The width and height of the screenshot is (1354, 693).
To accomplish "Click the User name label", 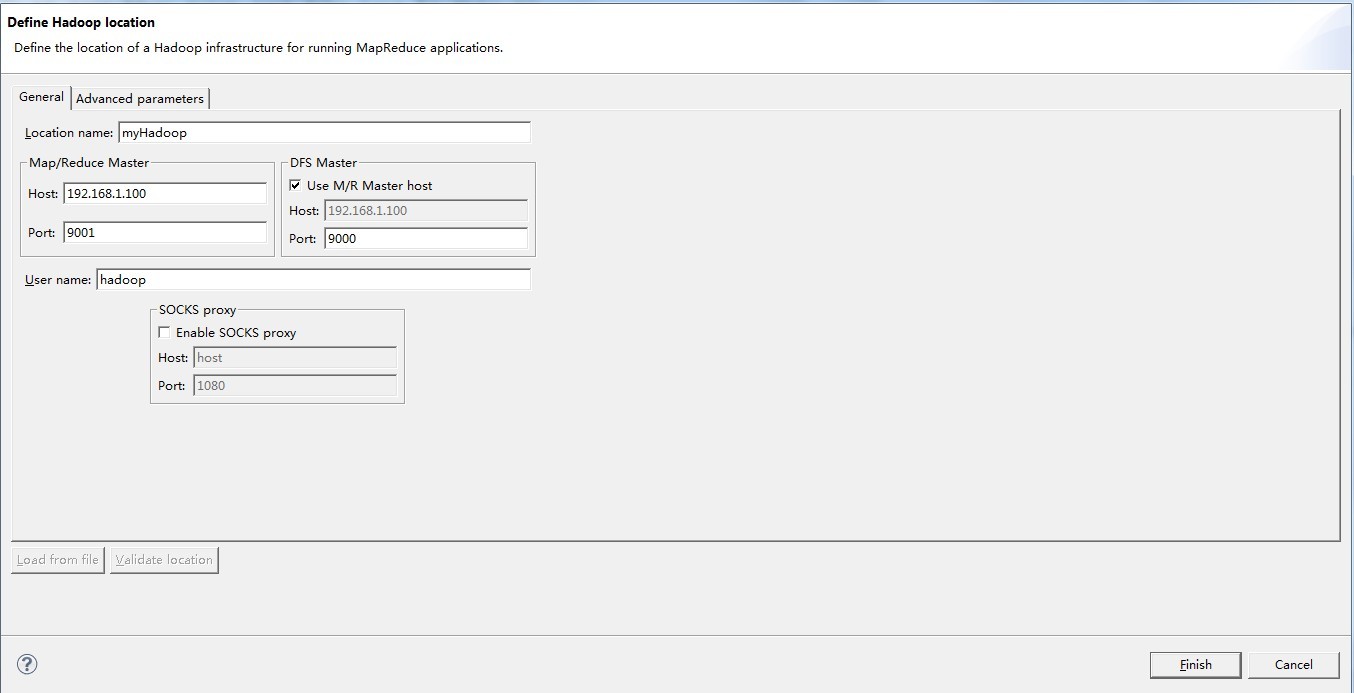I will 58,280.
